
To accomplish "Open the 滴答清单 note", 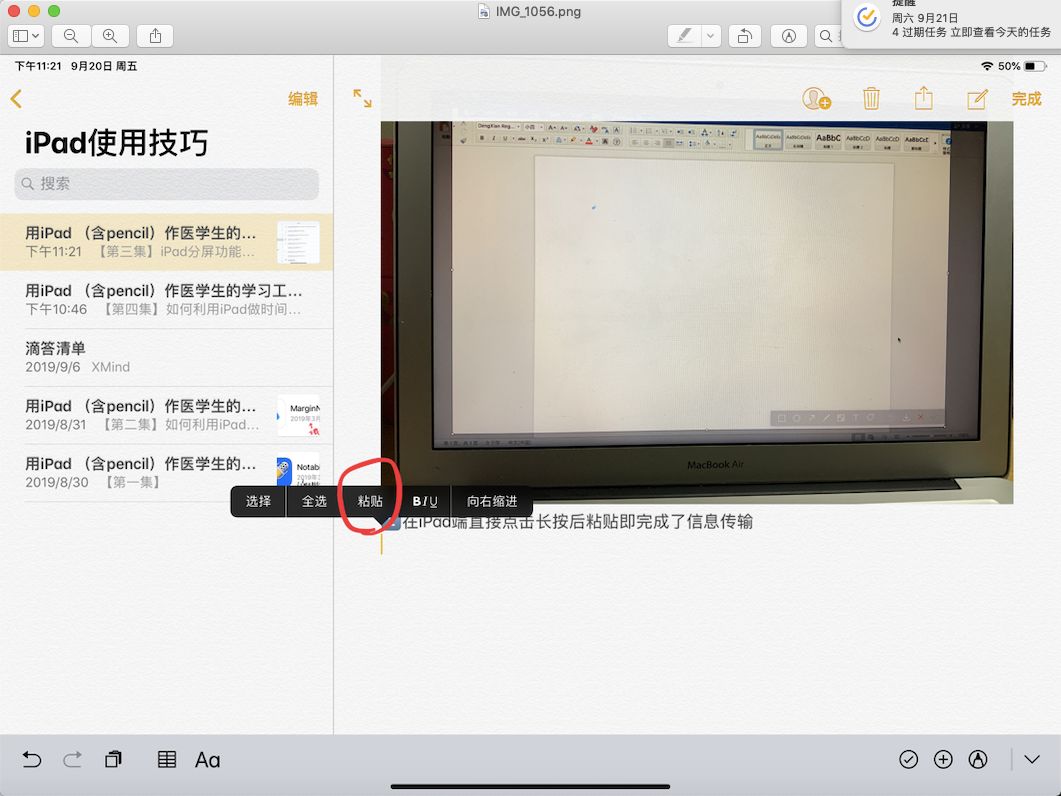I will click(x=166, y=357).
